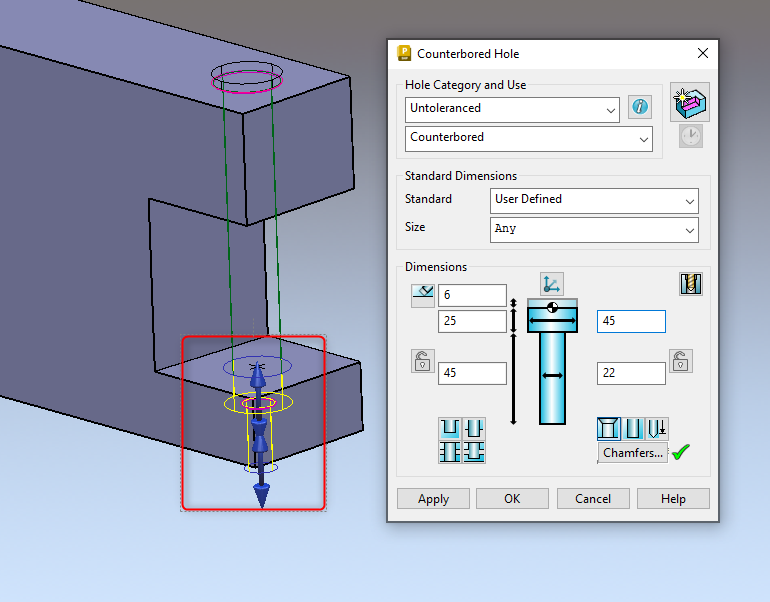
Task: Toggle the left padlock beside depth 45
Action: pyautogui.click(x=423, y=361)
